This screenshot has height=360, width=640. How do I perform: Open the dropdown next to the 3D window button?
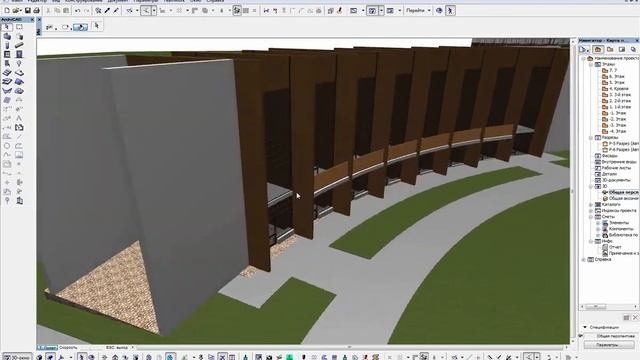tap(381, 11)
